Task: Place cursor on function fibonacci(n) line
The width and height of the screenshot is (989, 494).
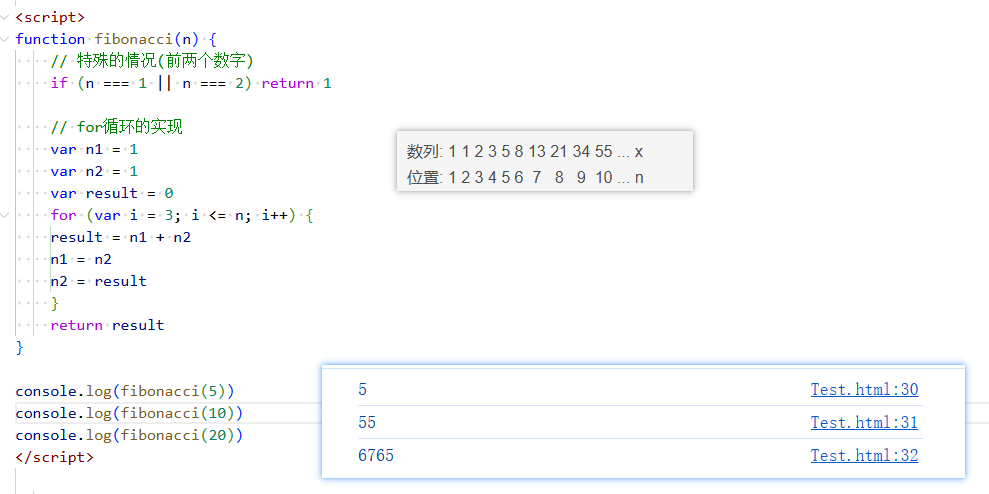Action: [x=116, y=39]
